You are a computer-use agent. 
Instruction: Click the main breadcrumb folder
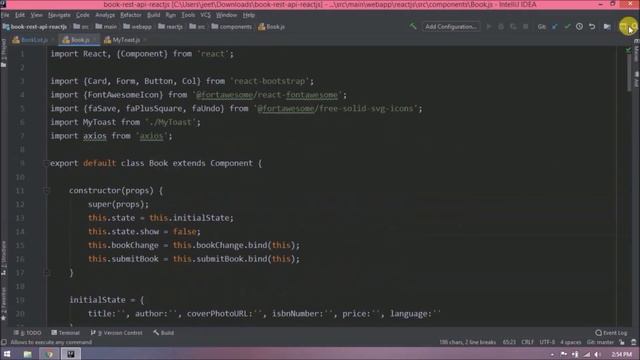[x=106, y=27]
